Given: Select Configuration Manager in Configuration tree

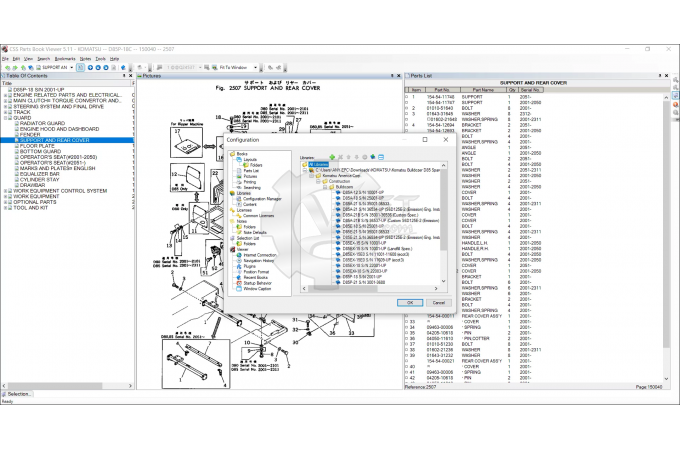Looking at the screenshot, I should pyautogui.click(x=262, y=199).
